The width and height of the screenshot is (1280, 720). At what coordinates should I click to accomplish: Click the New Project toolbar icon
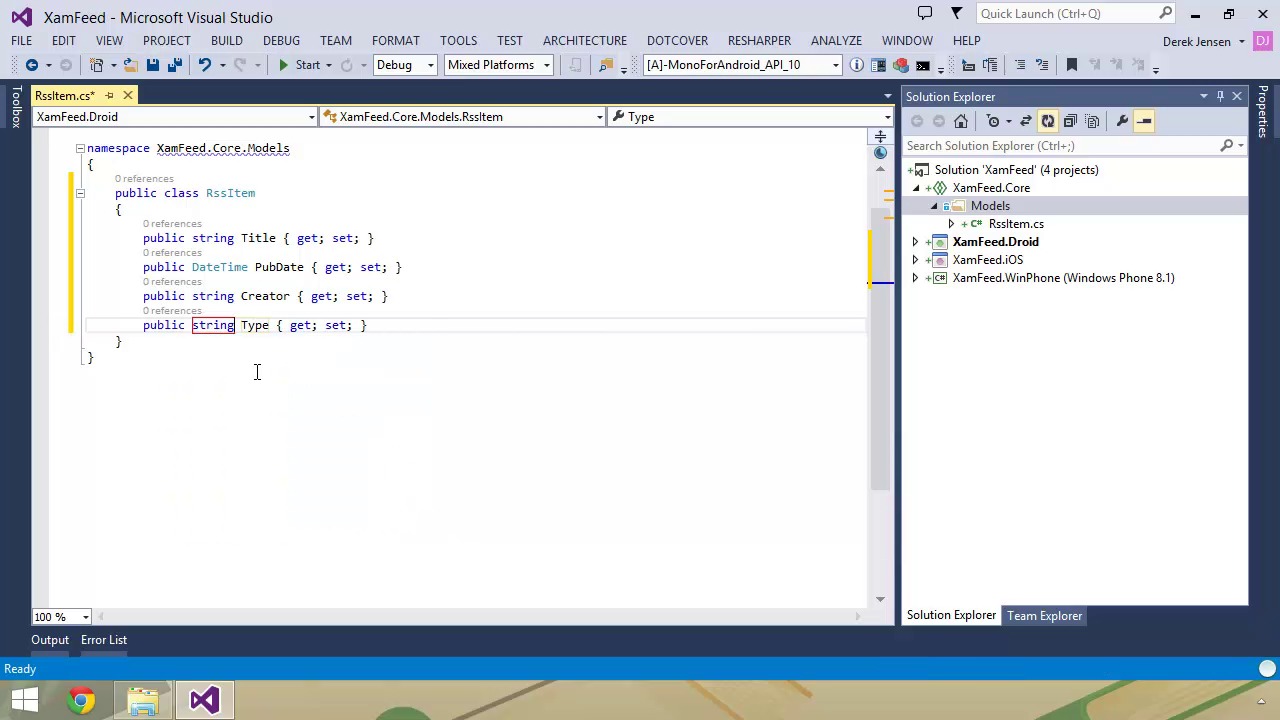[x=97, y=65]
